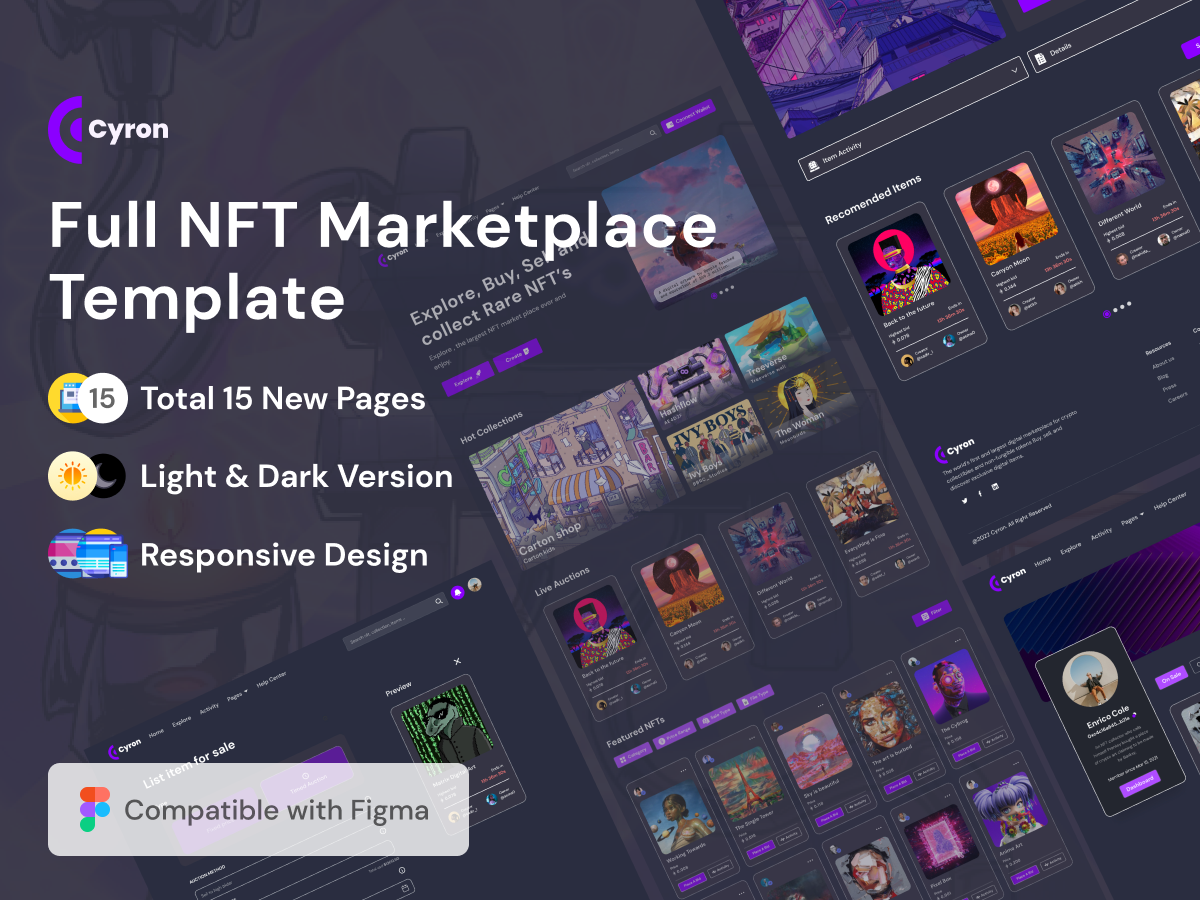Click the calendar icon in auction form
Screen dimensions: 1200x900
pyautogui.click(x=404, y=886)
